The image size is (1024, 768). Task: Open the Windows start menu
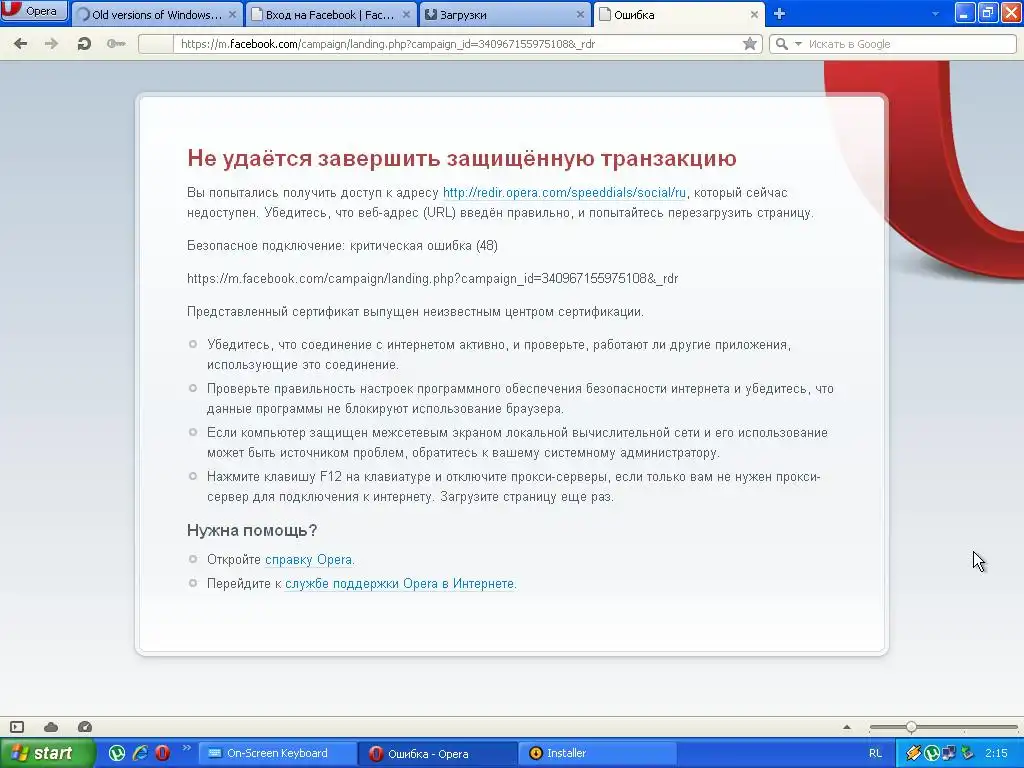46,753
